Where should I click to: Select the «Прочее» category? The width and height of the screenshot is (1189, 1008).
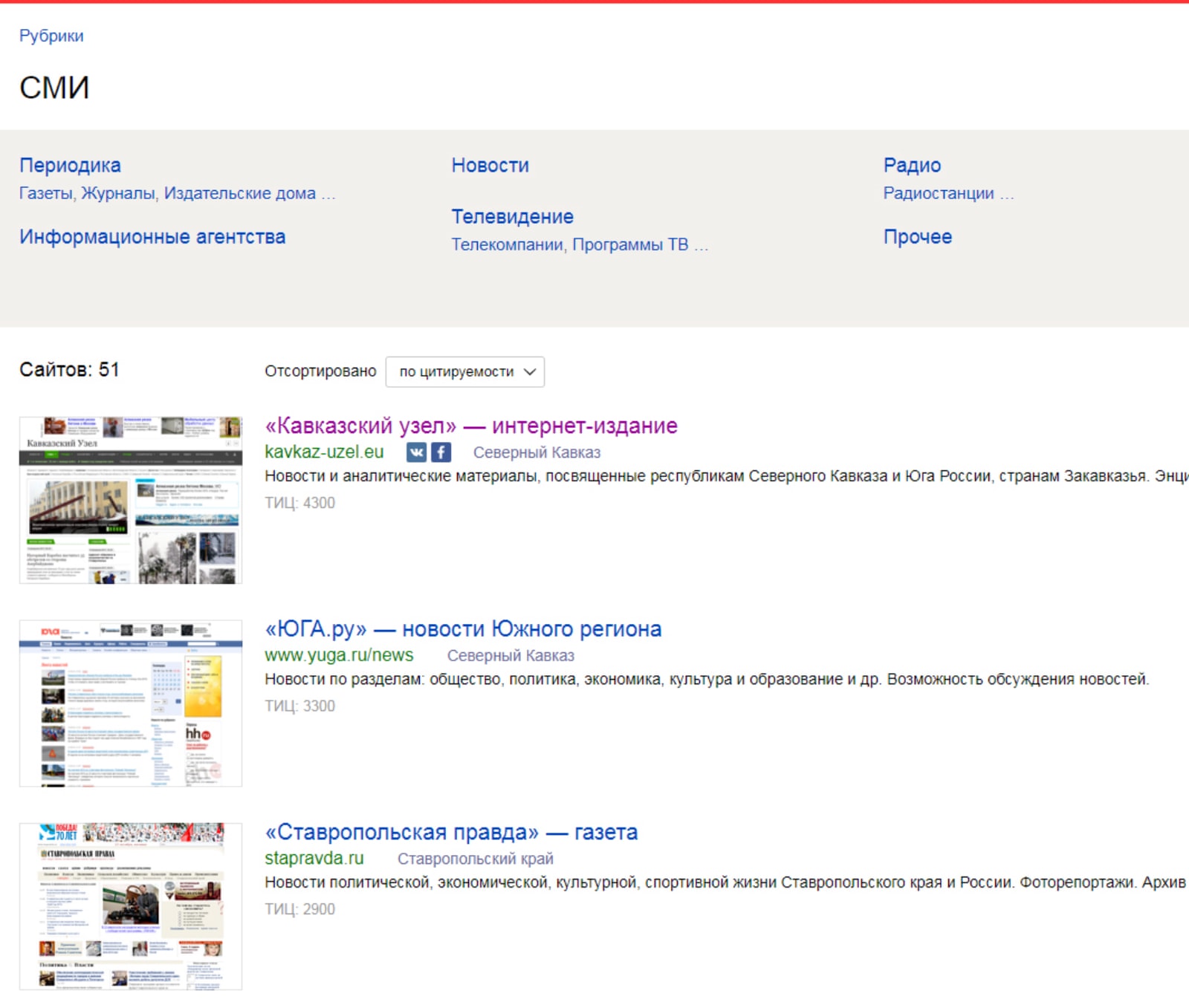click(917, 236)
